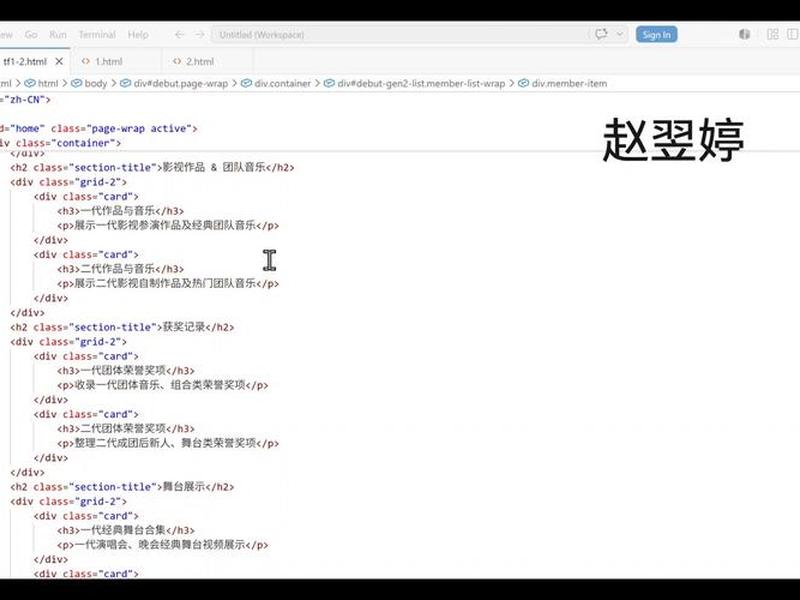Open the Help menu

tap(138, 35)
